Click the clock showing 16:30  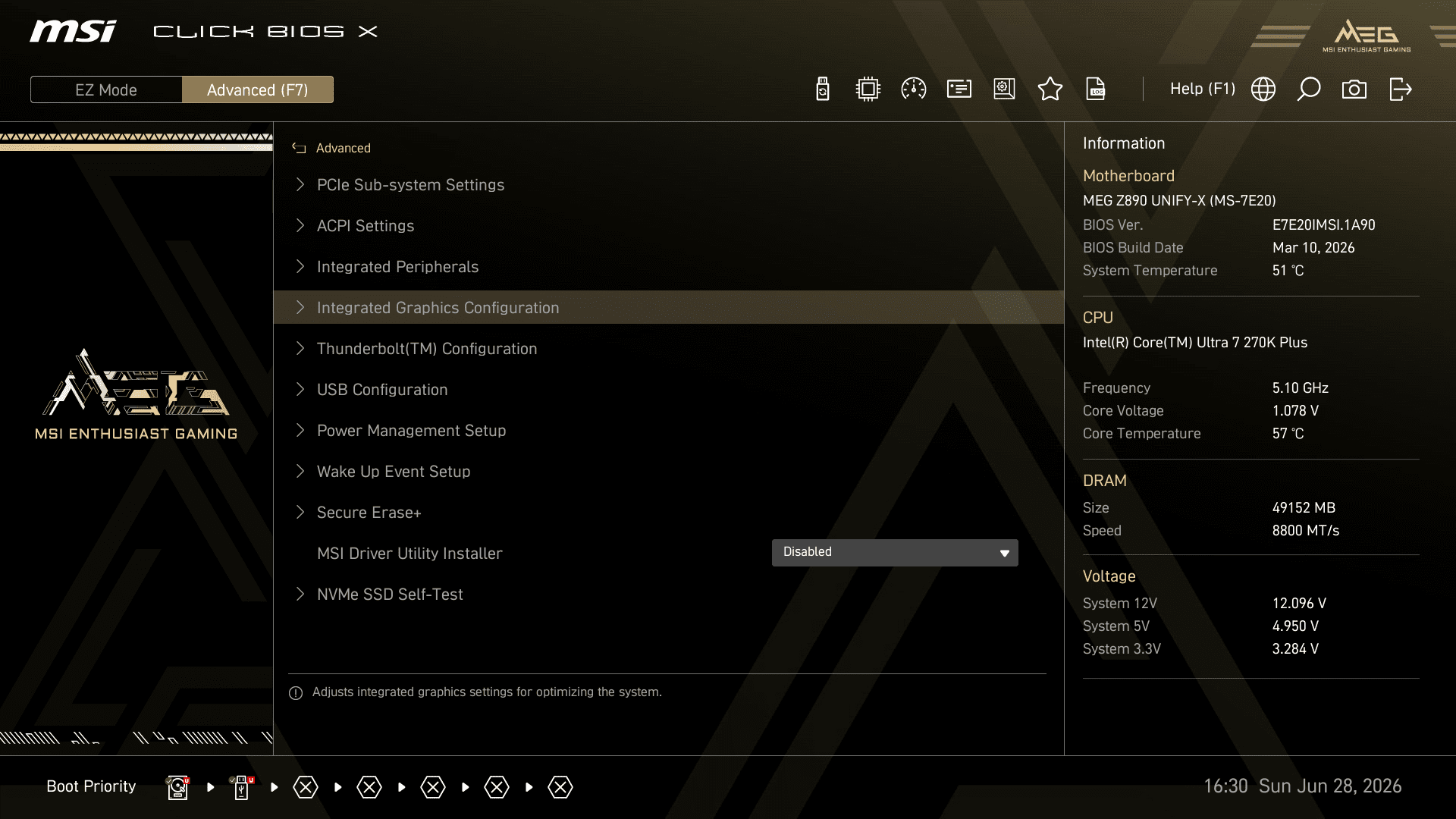coord(1225,786)
